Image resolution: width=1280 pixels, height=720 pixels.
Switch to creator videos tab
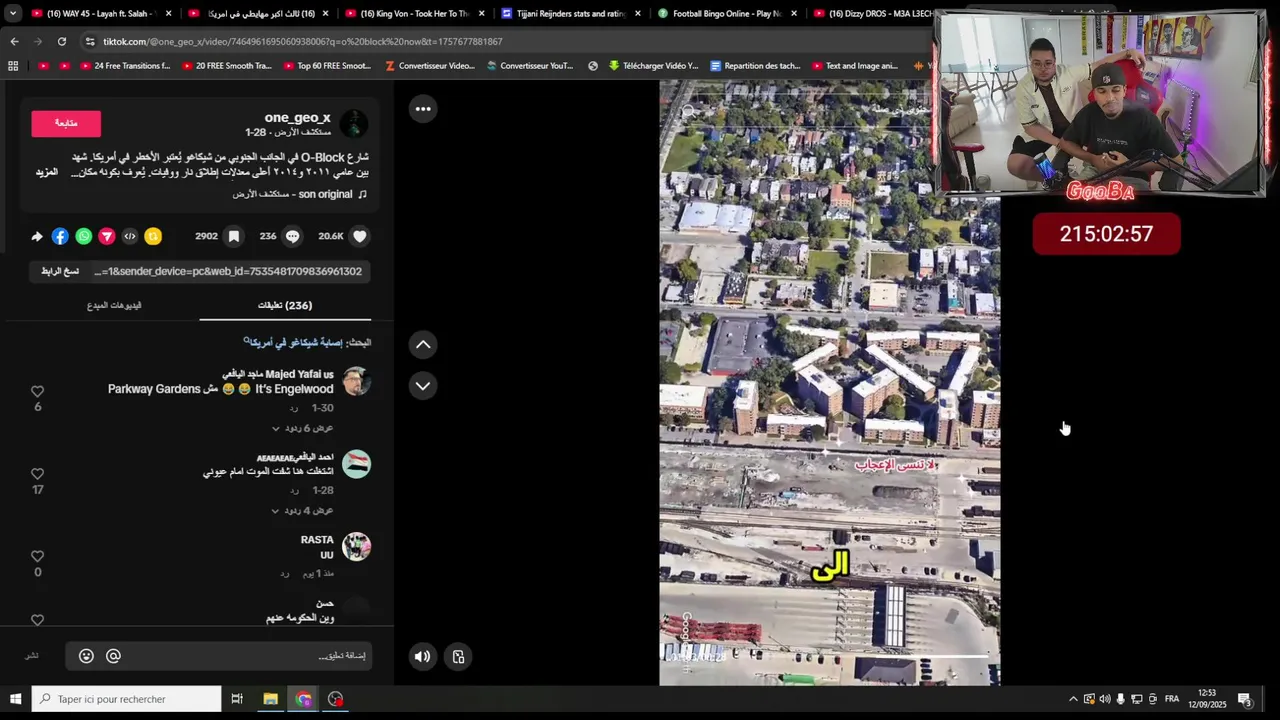[114, 305]
